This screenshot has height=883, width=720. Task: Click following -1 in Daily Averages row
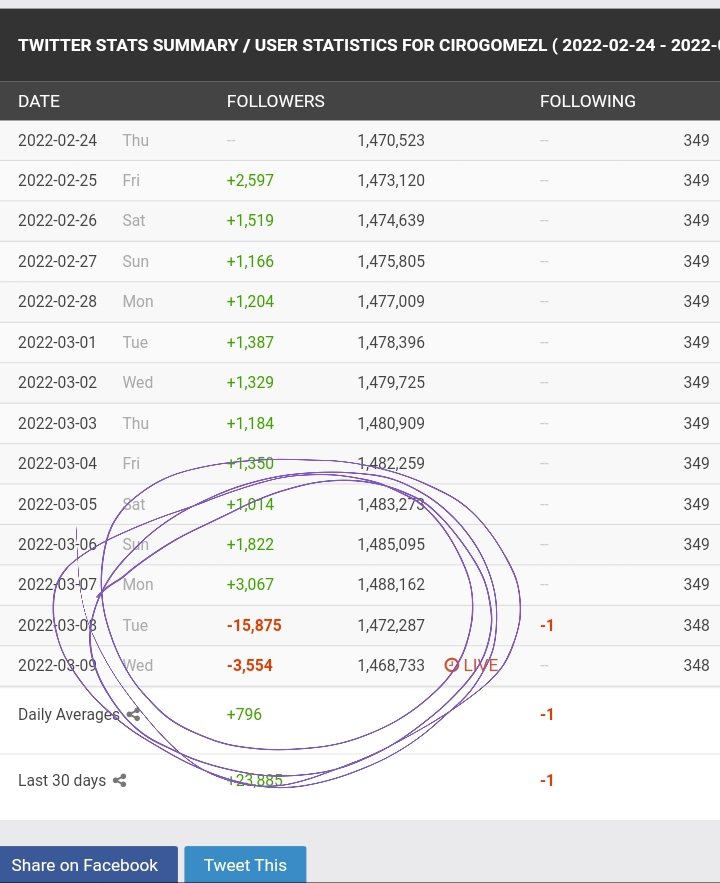pos(547,715)
